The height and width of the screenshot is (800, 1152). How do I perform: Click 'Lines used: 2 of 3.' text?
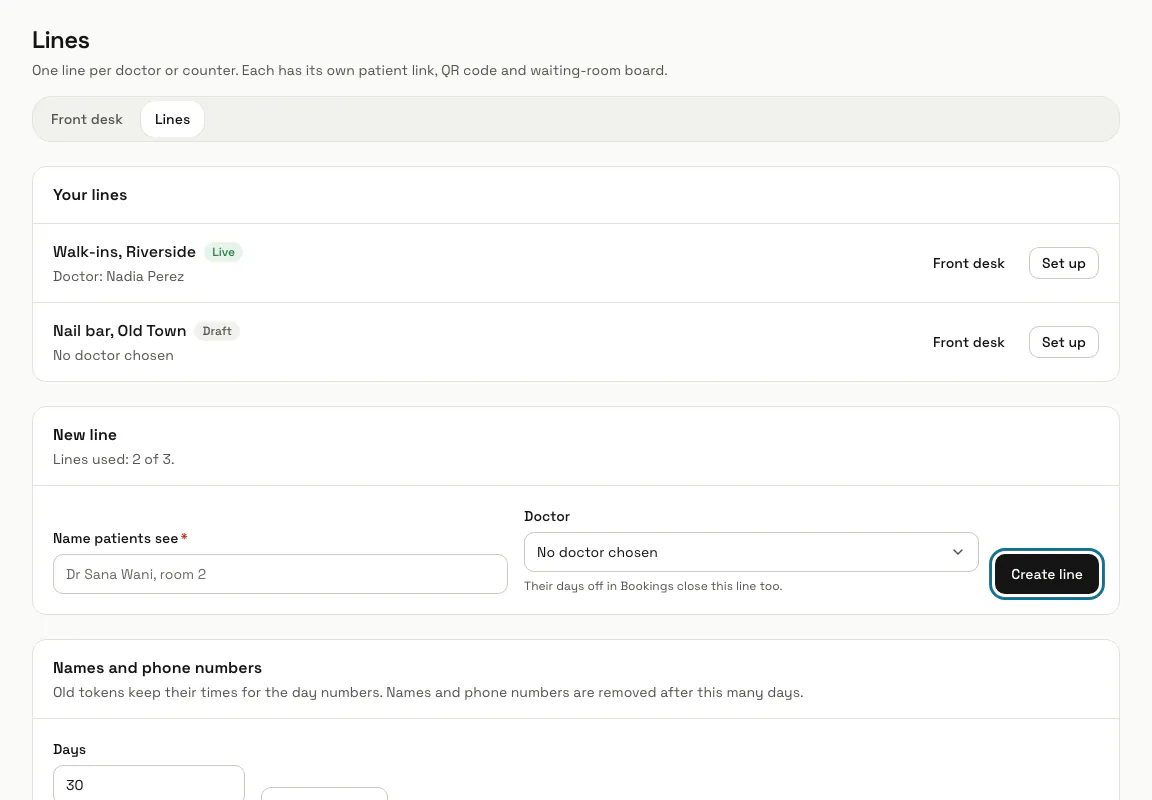click(113, 459)
